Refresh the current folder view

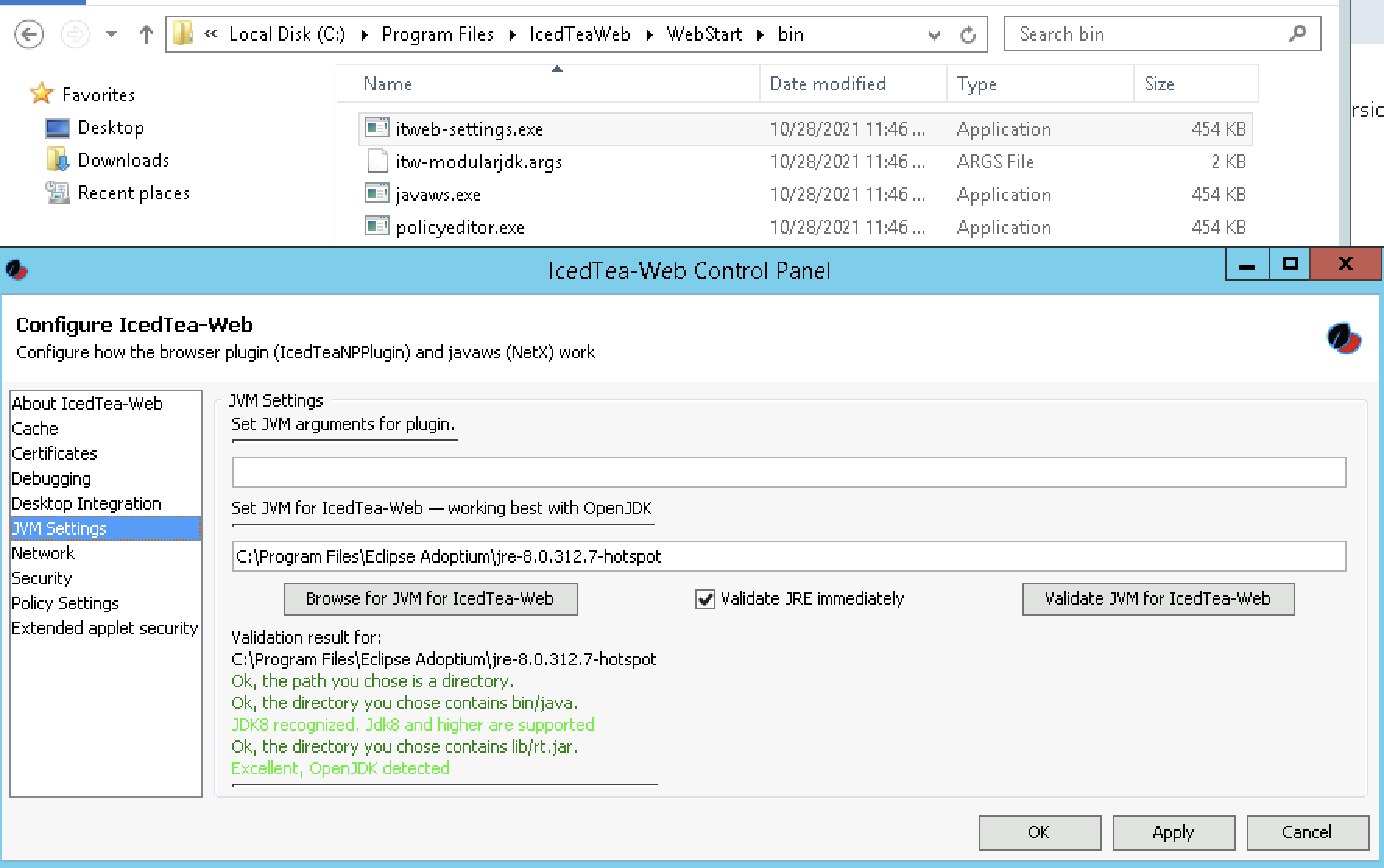tap(968, 34)
